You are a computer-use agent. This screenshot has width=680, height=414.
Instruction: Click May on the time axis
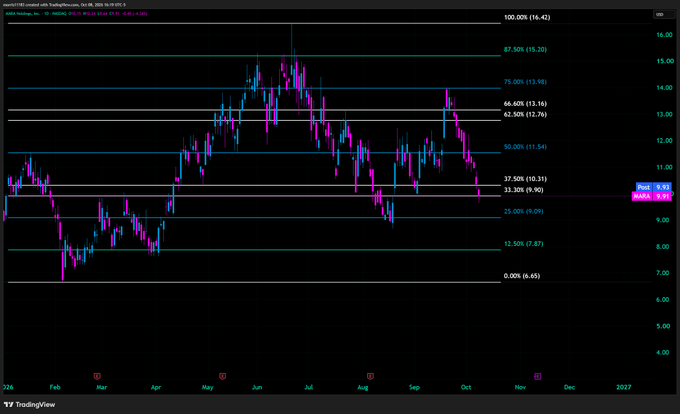coord(207,387)
